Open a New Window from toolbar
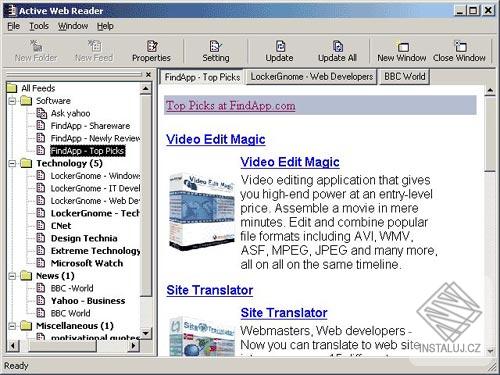500x375 pixels. 402,51
